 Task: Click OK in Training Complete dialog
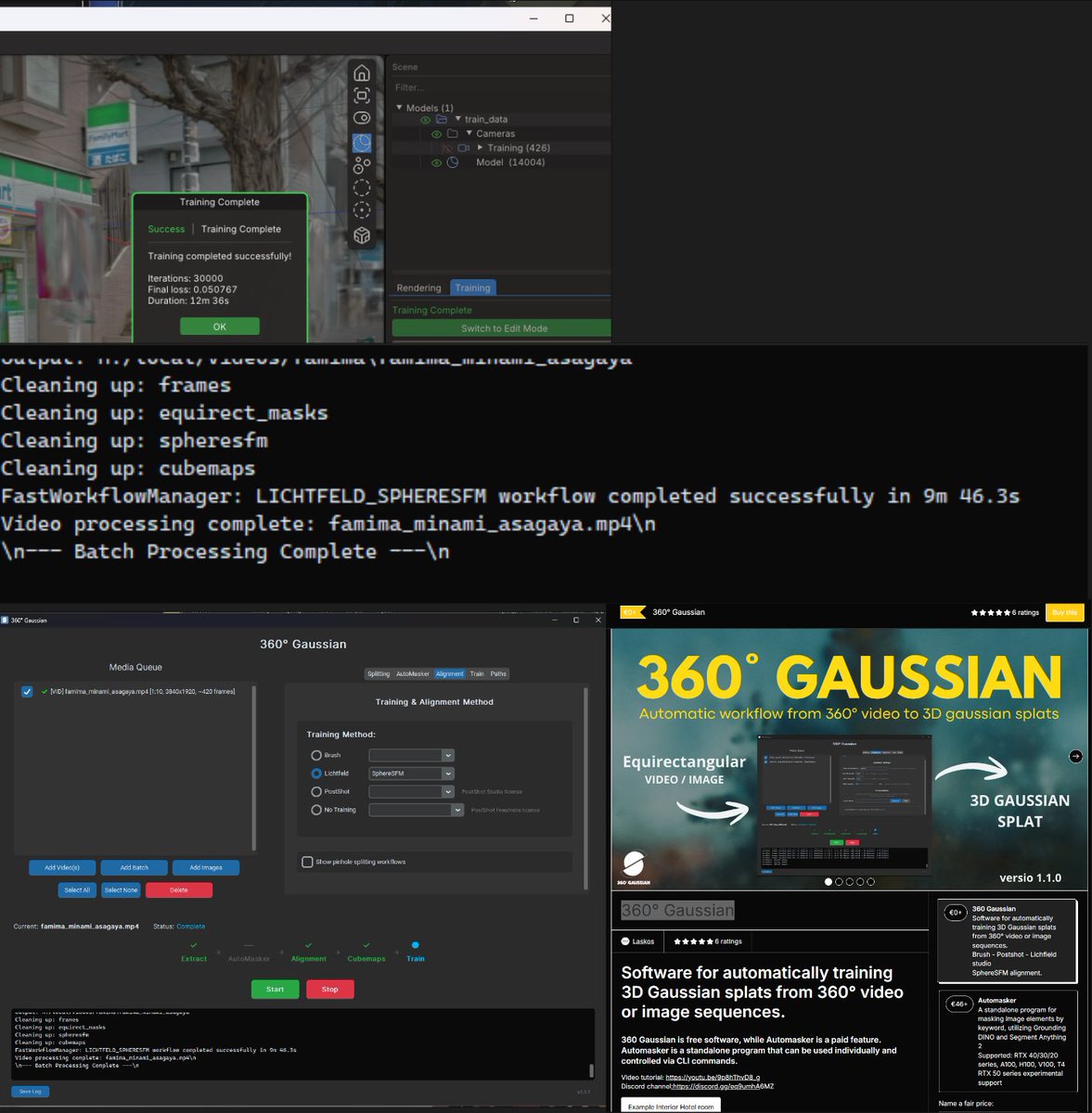pos(220,326)
